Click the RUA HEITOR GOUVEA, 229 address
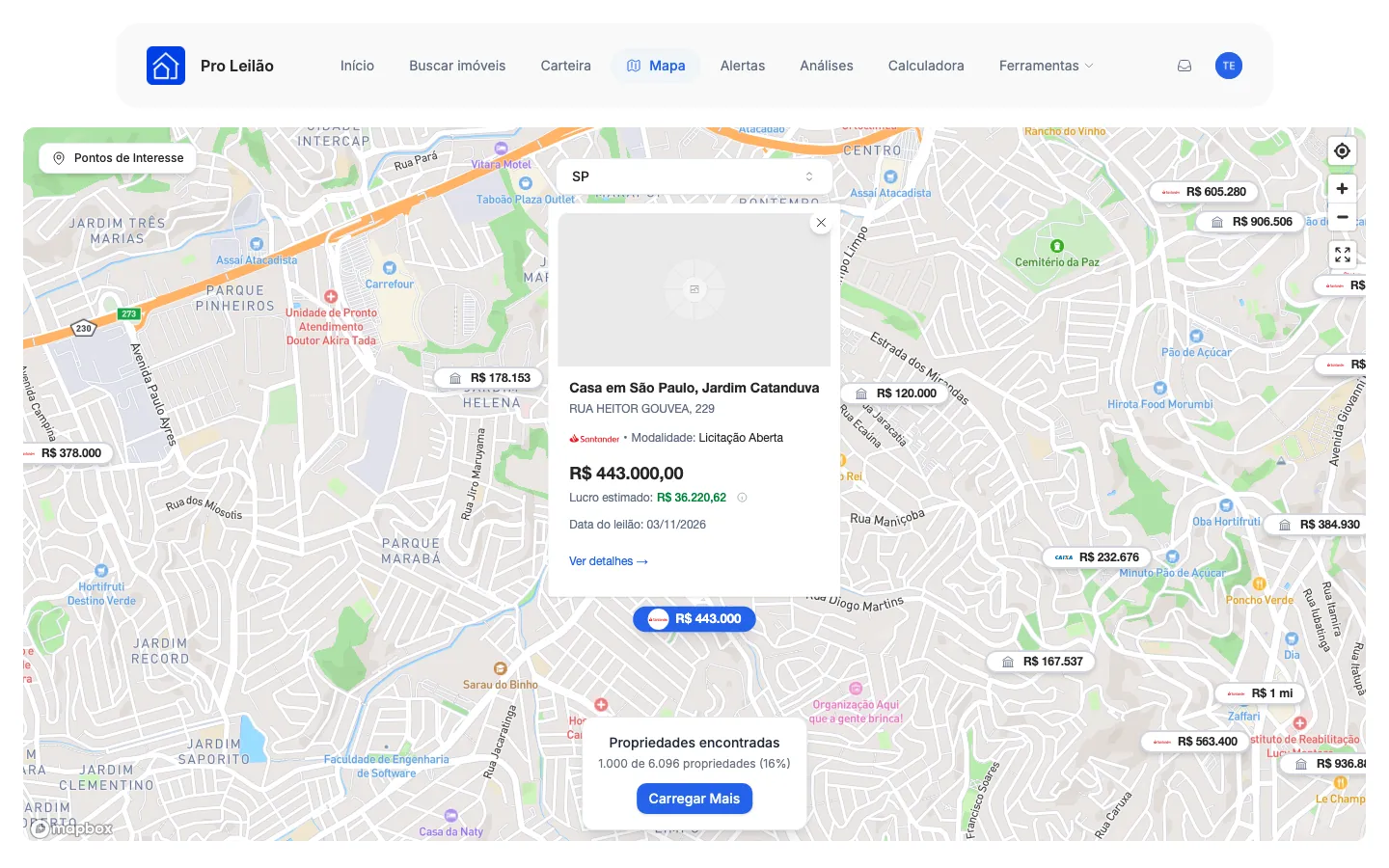Viewport: 1389px width, 868px height. [x=641, y=409]
